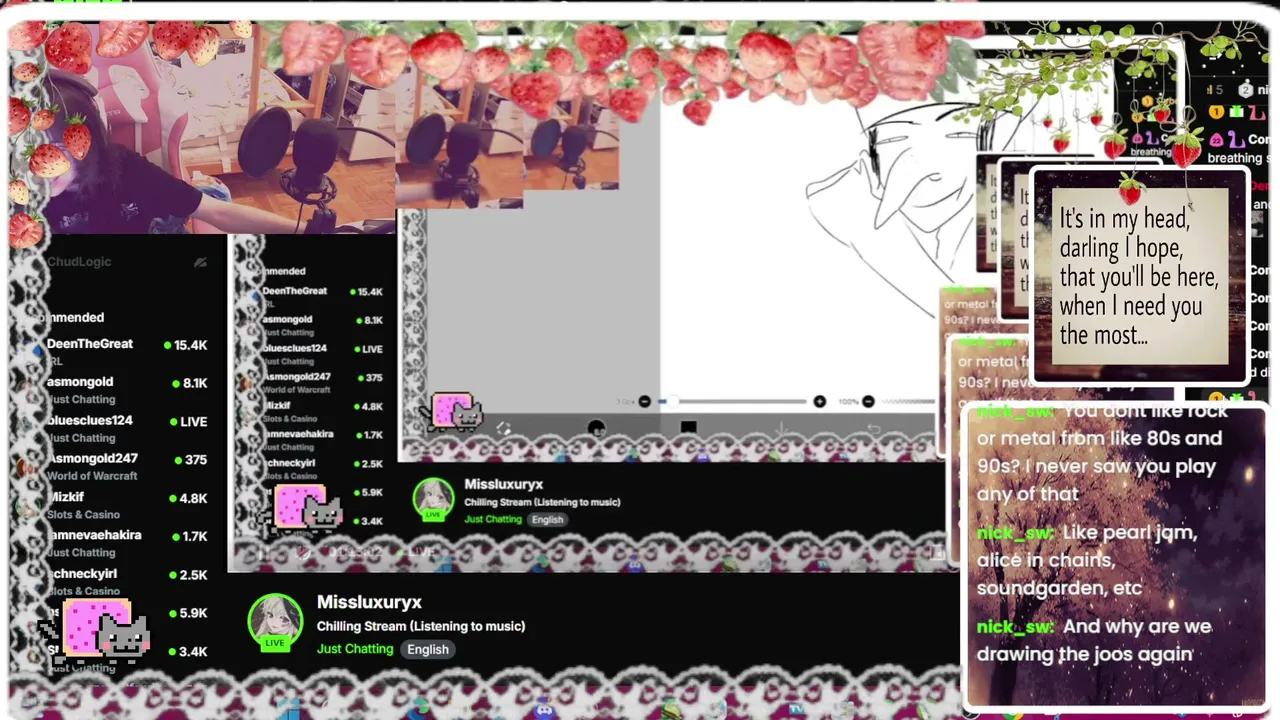Click nick_sw username beside "Like pearl jam" message

tap(1015, 532)
